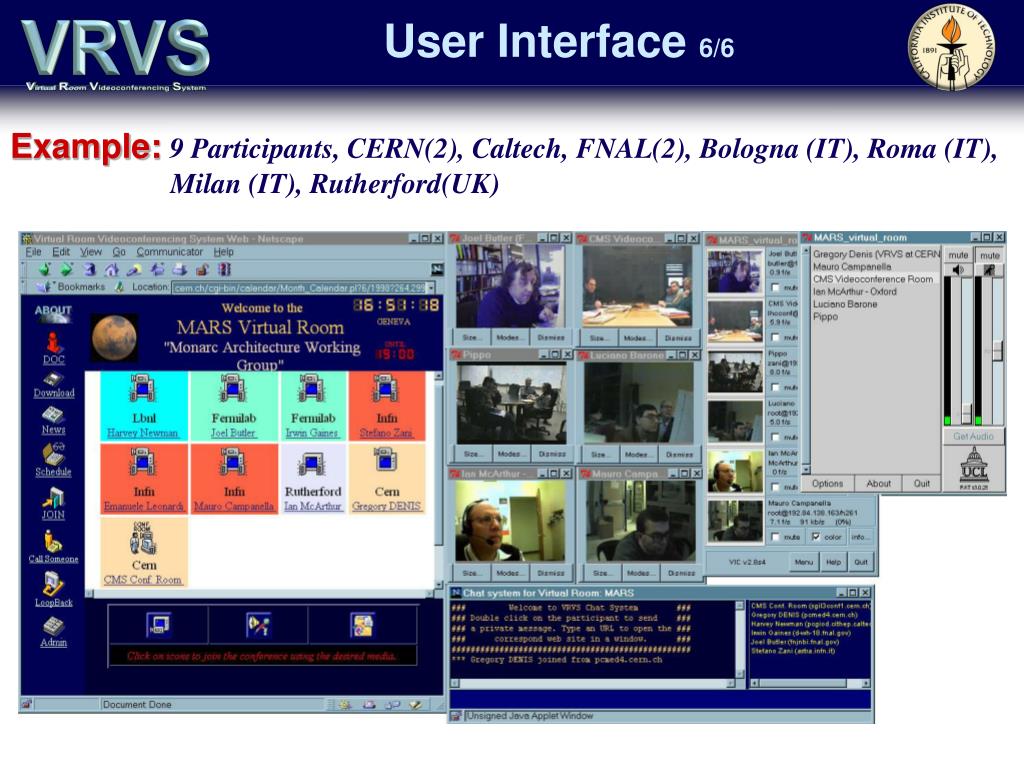Open the Communicator menu in Netscape
This screenshot has width=1024, height=768.
pos(170,252)
